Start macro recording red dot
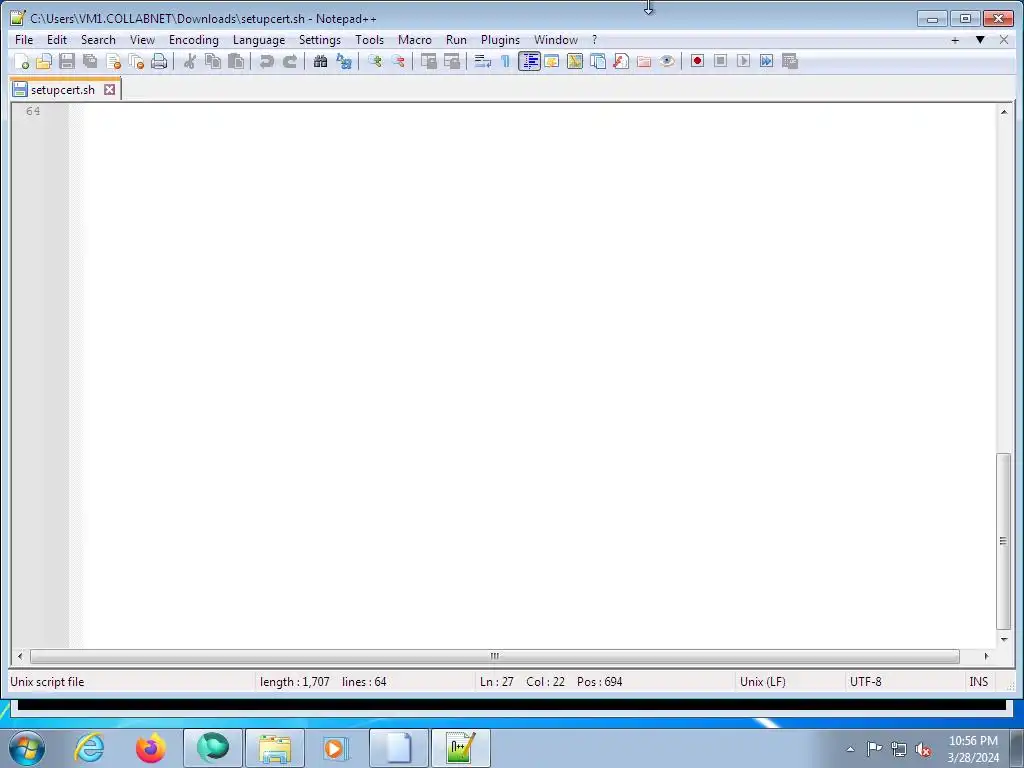 pos(697,61)
